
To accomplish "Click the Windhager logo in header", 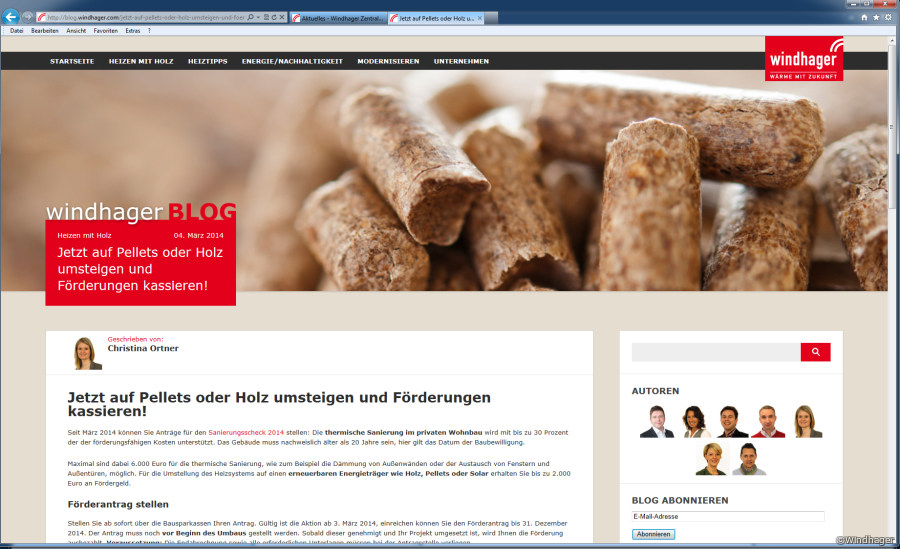I will [803, 59].
